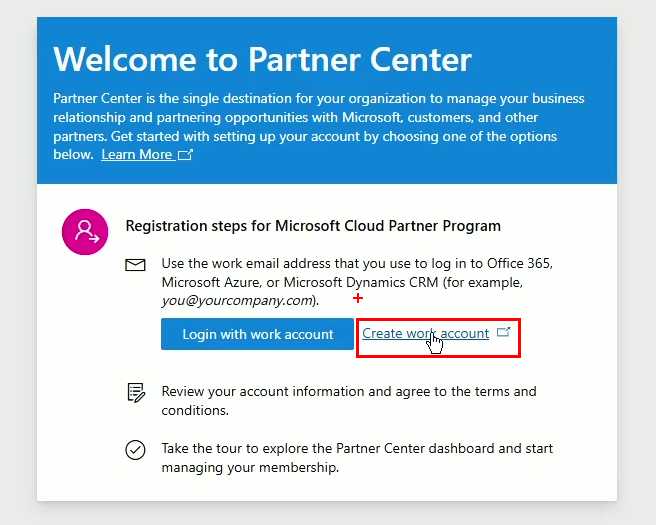Click the Office 365 mention in instructions
Image resolution: width=656 pixels, height=525 pixels.
[x=519, y=264]
